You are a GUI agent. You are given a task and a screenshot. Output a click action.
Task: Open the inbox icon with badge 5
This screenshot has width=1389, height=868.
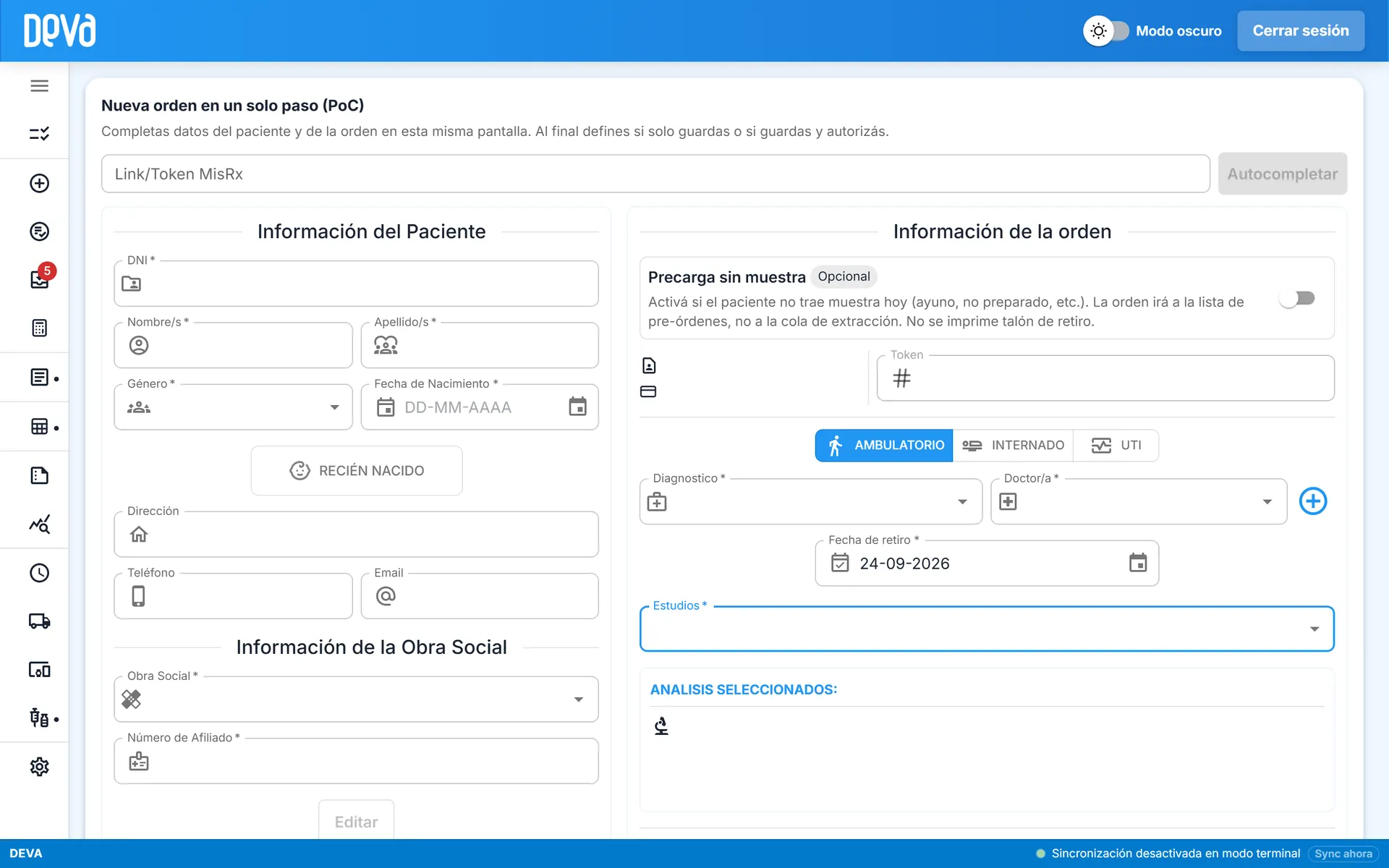tap(40, 279)
